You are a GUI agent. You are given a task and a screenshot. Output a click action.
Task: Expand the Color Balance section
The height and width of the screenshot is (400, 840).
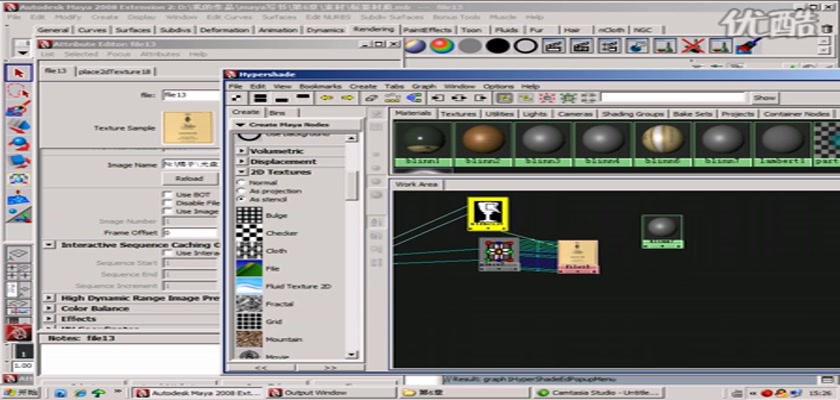click(x=49, y=308)
